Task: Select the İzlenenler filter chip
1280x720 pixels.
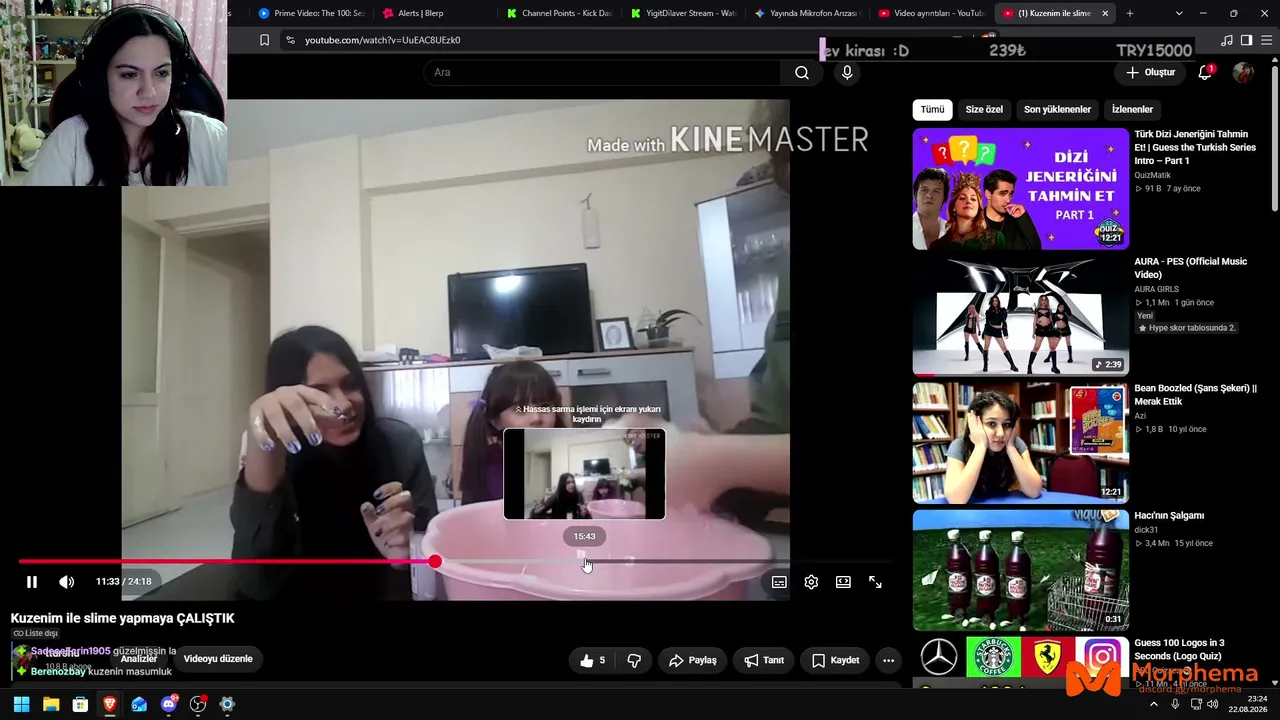Action: click(1132, 109)
